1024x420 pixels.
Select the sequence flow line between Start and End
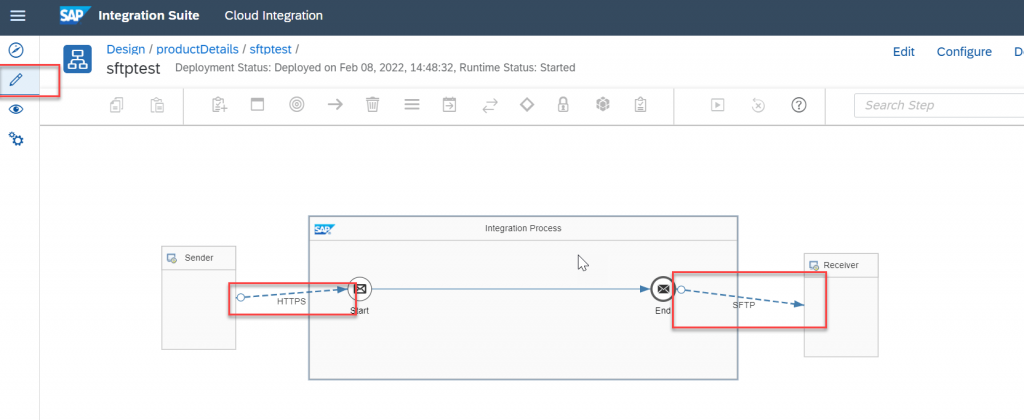pos(510,288)
